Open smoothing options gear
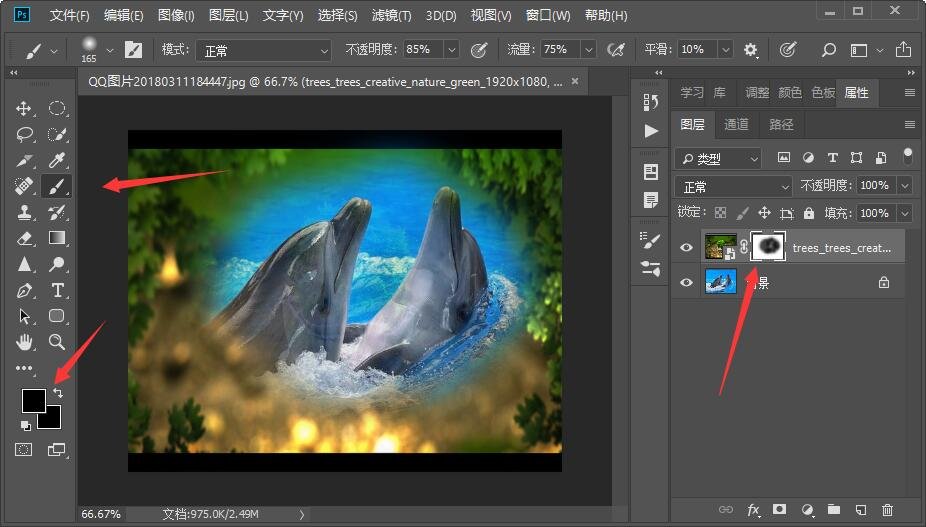This screenshot has width=926, height=527. pos(750,50)
